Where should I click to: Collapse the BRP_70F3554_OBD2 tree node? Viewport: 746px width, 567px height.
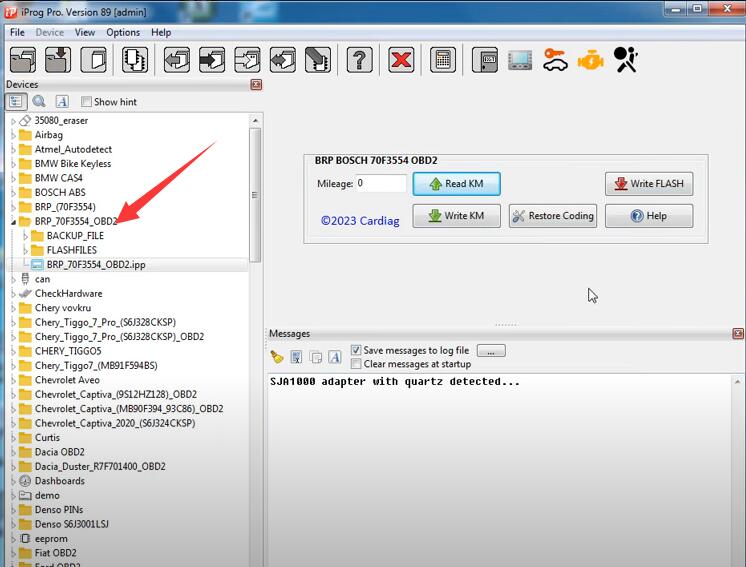[x=13, y=222]
